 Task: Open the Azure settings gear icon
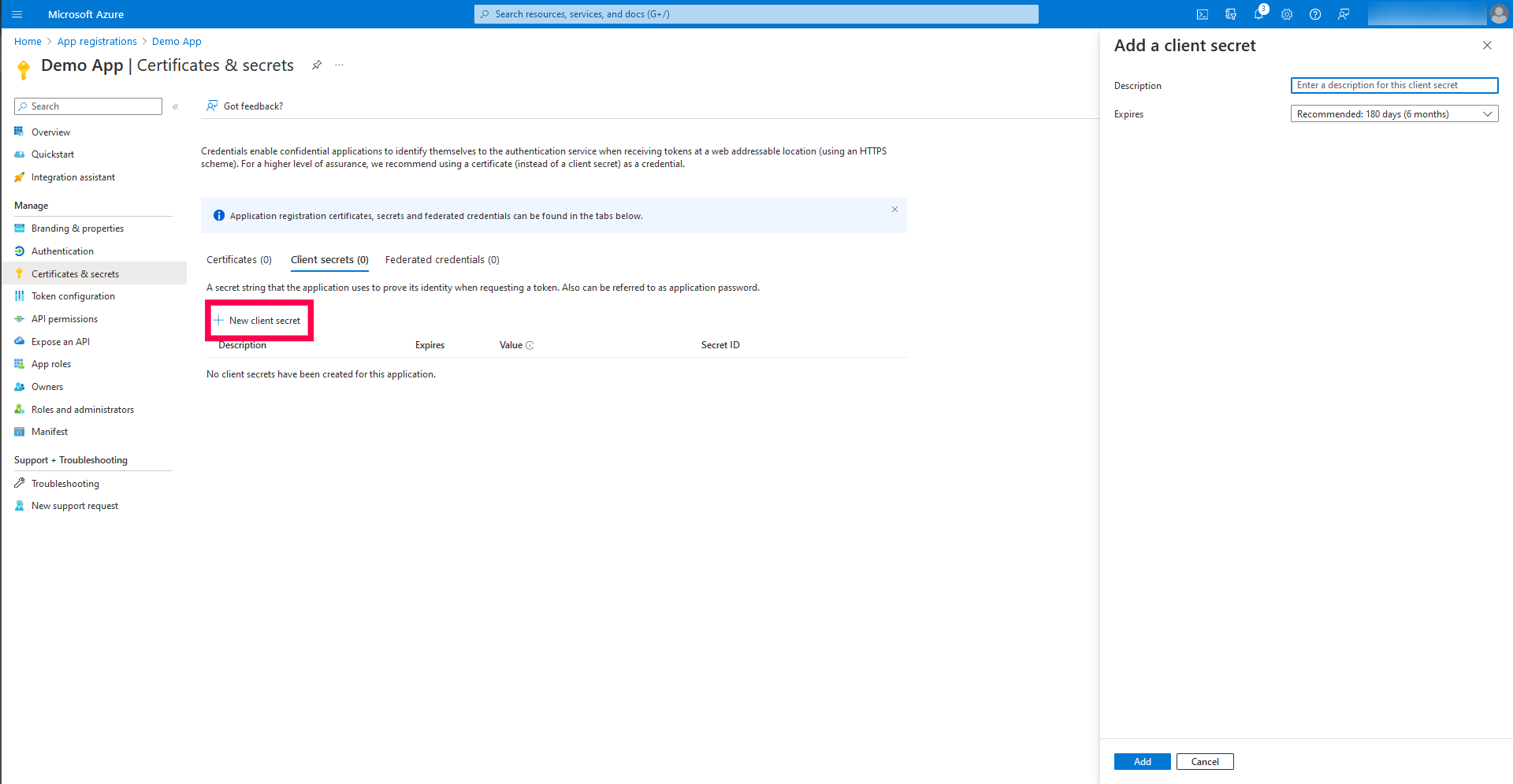coord(1287,14)
